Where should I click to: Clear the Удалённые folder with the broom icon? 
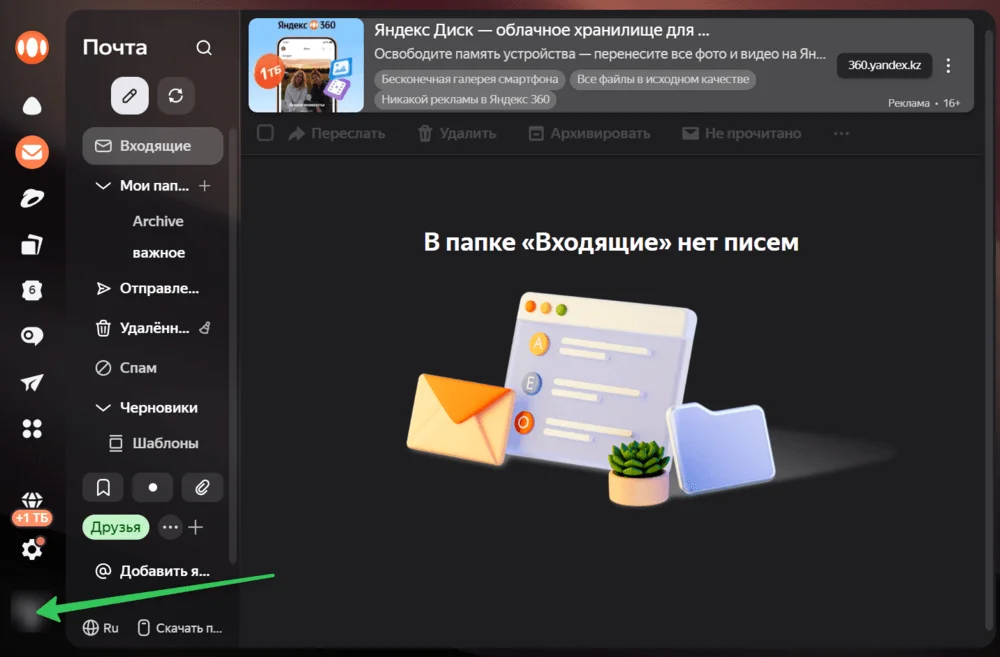205,328
